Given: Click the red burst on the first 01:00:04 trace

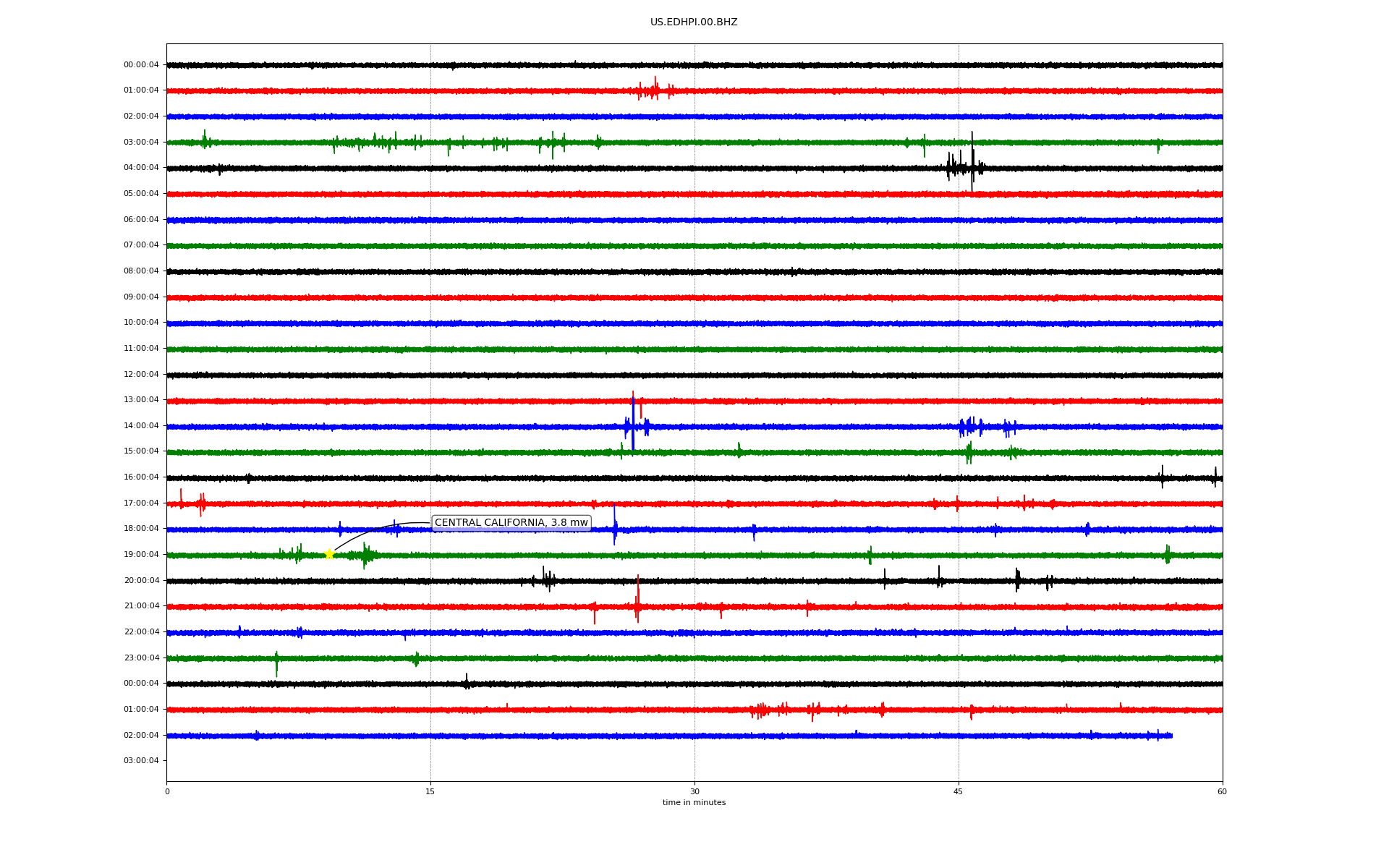Looking at the screenshot, I should click(653, 90).
